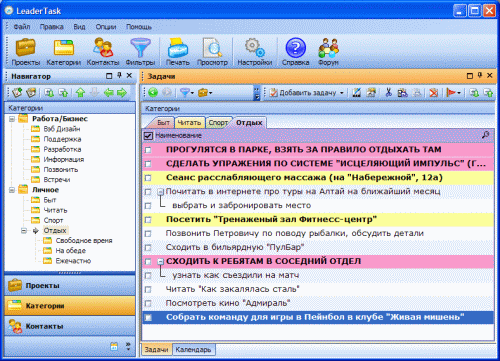
Task: Open the Контакты navigator section
Action: pos(70,326)
